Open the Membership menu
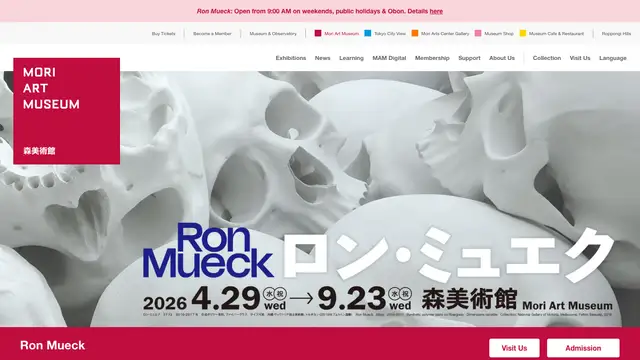The image size is (640, 360). [x=432, y=58]
